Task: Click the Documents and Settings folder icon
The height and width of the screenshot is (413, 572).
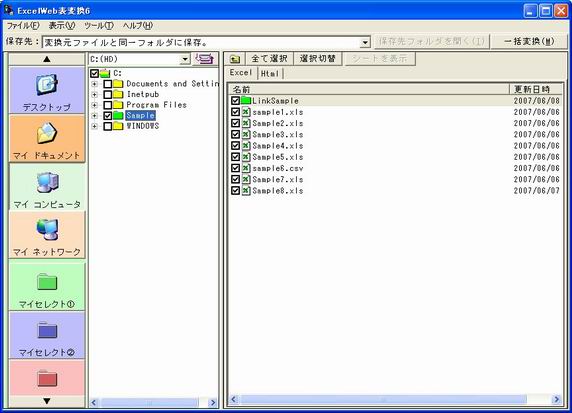Action: tap(118, 84)
